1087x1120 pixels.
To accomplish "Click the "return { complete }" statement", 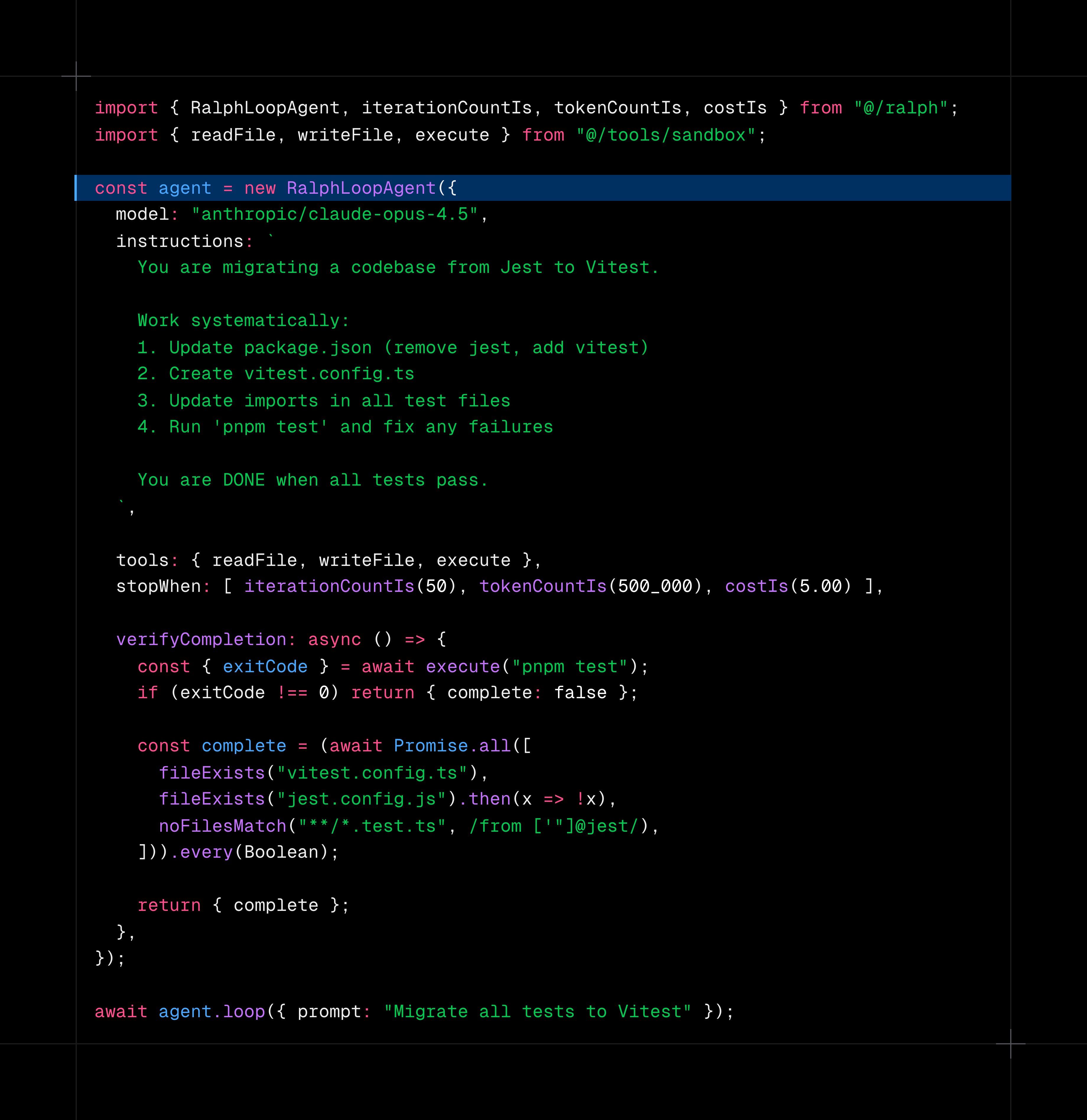I will [x=243, y=905].
